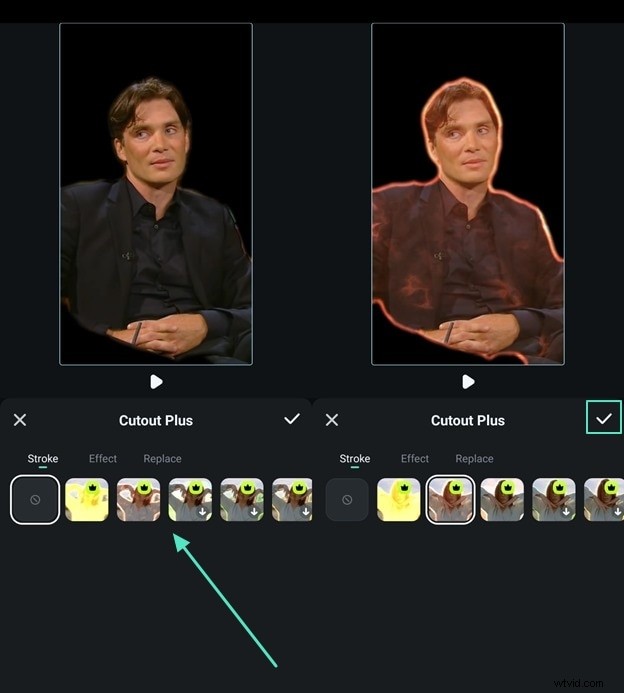Open the Effect tab in the left panel
Viewport: 624px width, 693px height.
103,459
